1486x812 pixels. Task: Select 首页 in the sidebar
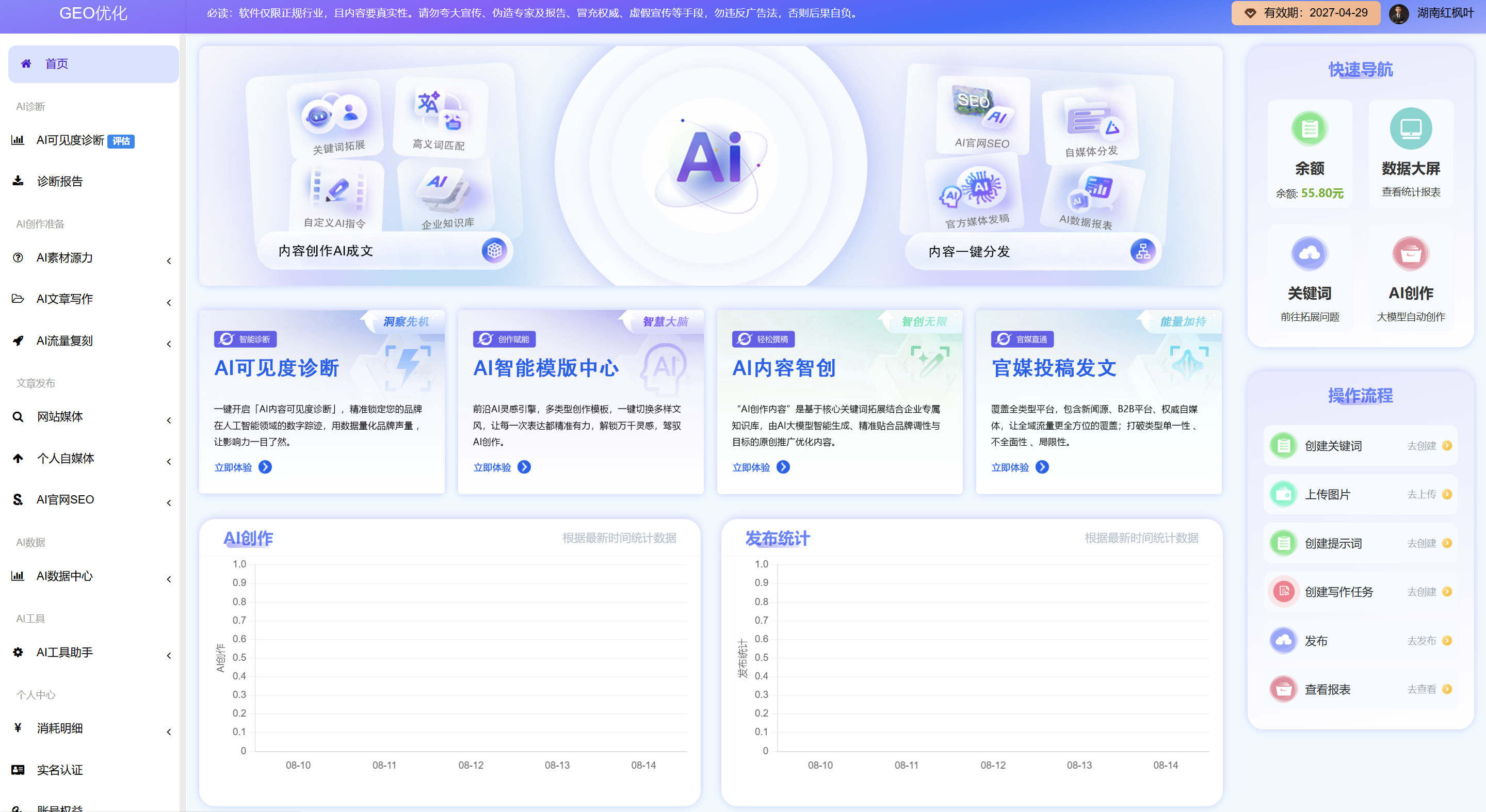click(x=93, y=64)
